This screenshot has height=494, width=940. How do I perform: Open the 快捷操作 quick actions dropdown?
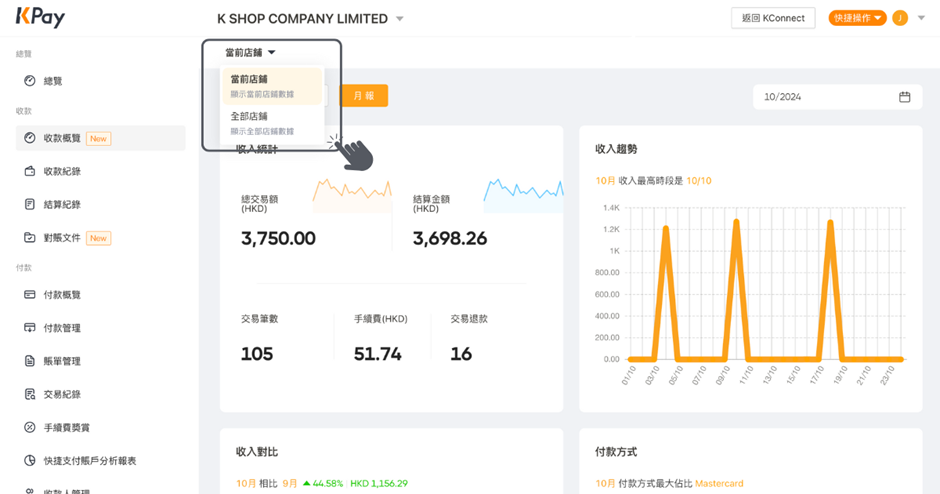coord(857,18)
